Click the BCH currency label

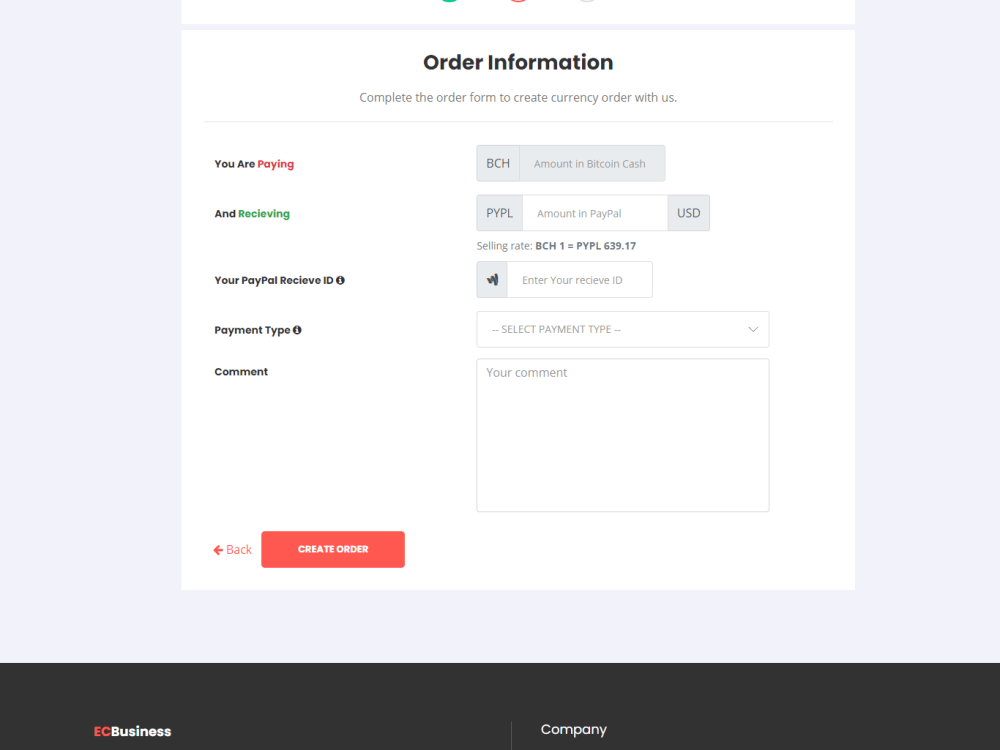coord(498,163)
